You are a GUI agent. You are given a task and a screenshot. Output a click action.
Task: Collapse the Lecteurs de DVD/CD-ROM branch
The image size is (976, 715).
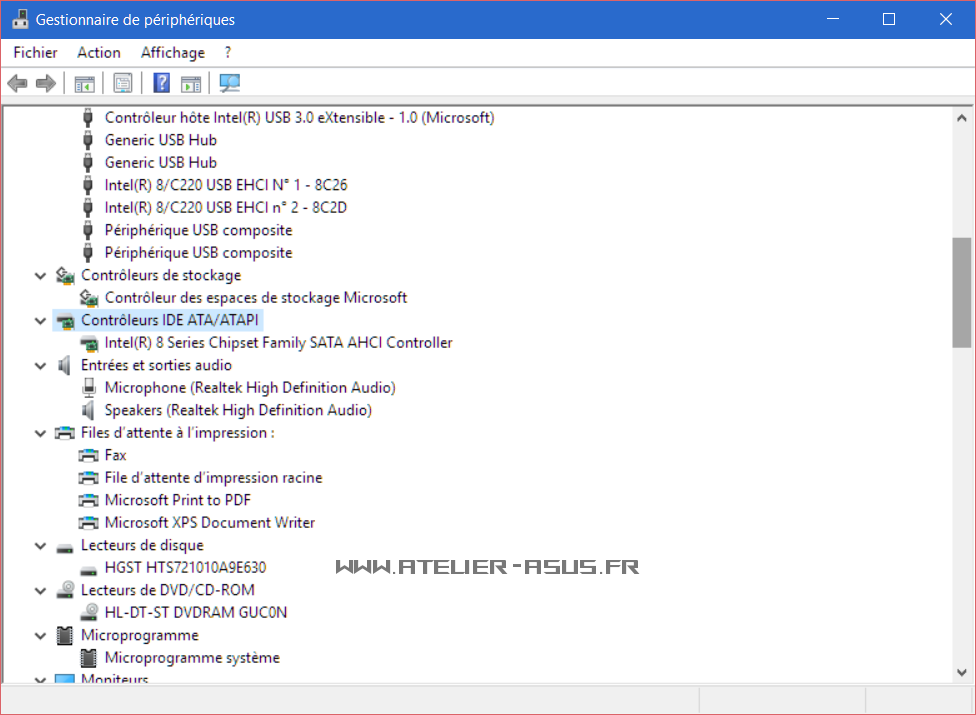(x=40, y=590)
